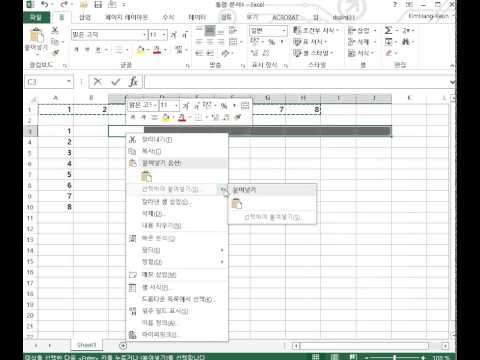This screenshot has height=360, width=480.
Task: Toggle Page Break view in status bar
Action: (x=353, y=357)
